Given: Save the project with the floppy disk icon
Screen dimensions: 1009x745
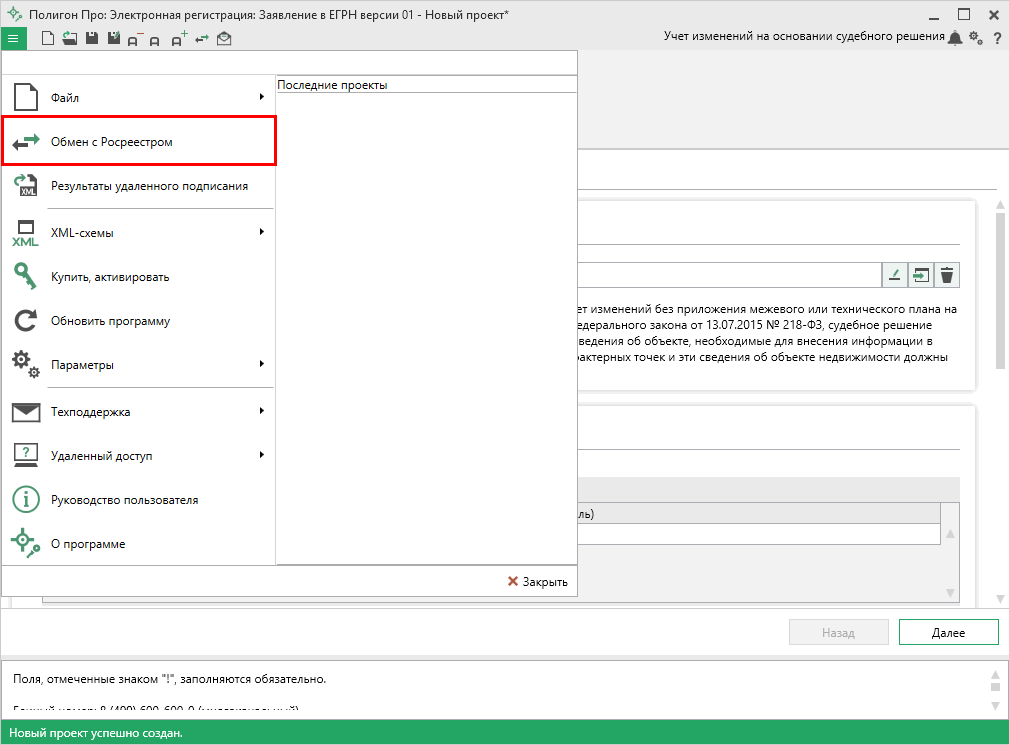Looking at the screenshot, I should pyautogui.click(x=92, y=39).
